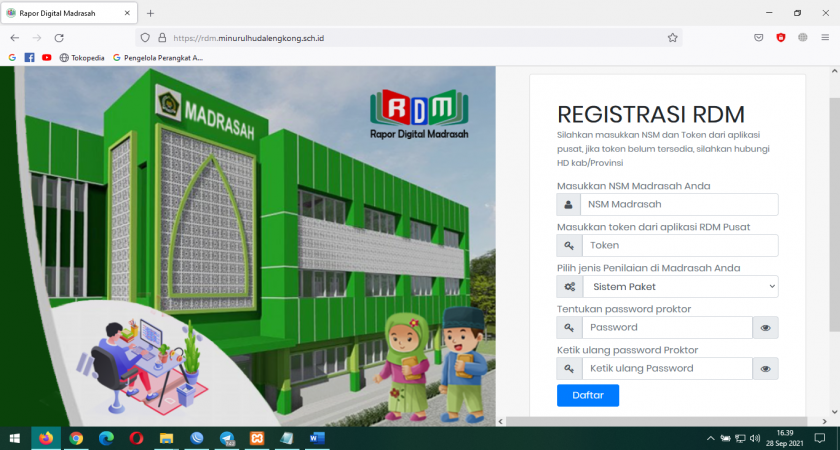Image resolution: width=840 pixels, height=450 pixels.
Task: Open File Explorer from the taskbar
Action: point(167,438)
